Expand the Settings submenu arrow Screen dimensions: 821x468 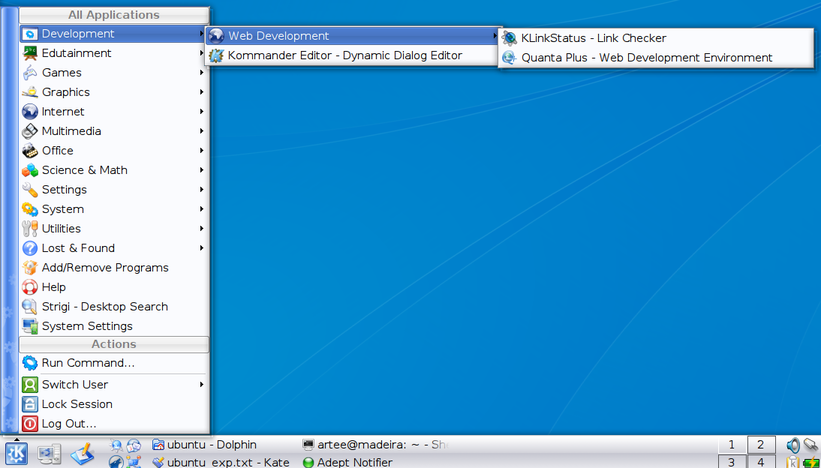coord(202,190)
